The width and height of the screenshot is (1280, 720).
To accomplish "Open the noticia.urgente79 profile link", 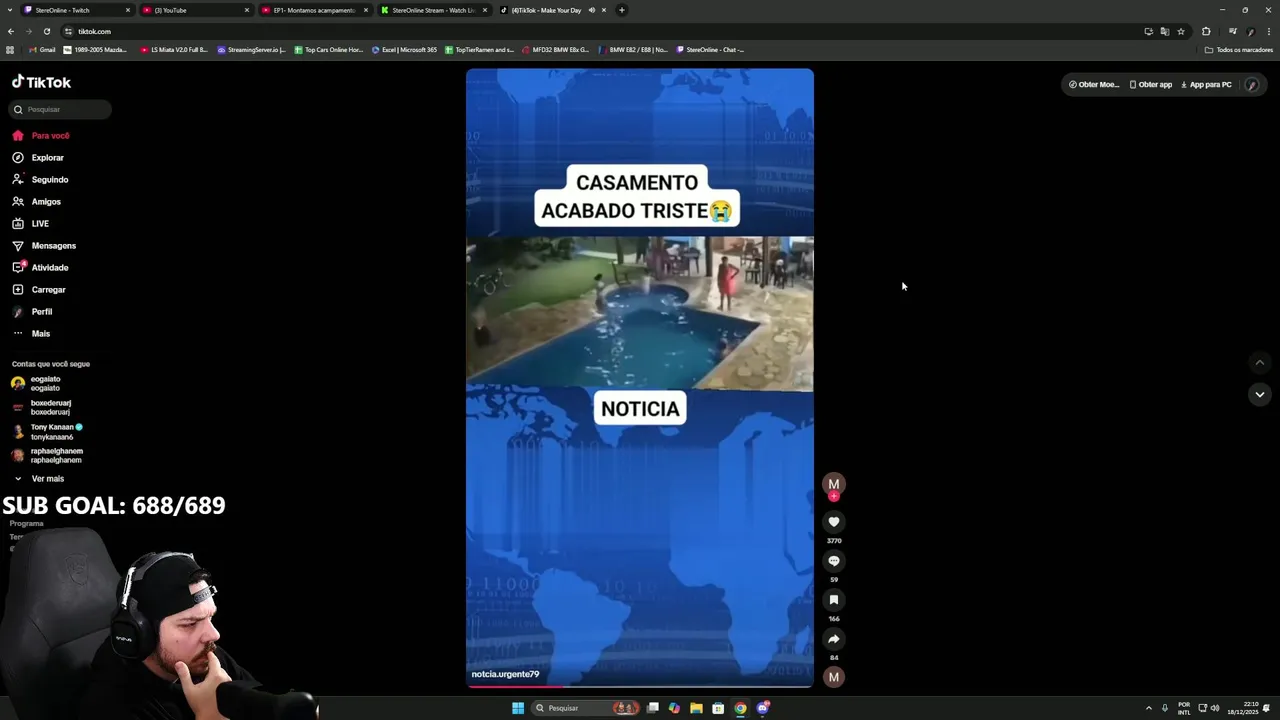I will click(505, 674).
